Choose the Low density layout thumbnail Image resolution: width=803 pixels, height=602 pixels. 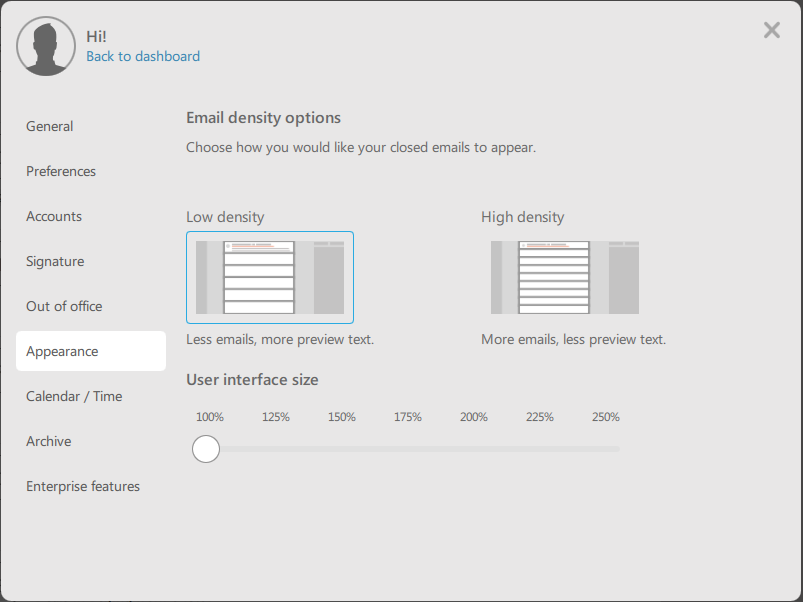(270, 277)
